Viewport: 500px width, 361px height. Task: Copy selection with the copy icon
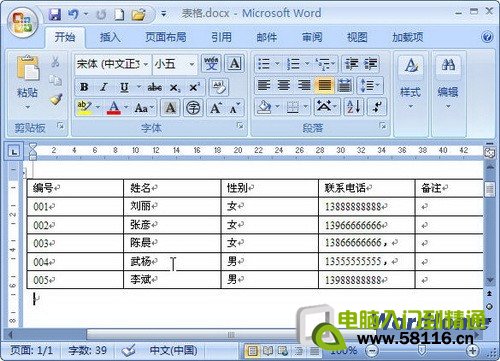55,80
